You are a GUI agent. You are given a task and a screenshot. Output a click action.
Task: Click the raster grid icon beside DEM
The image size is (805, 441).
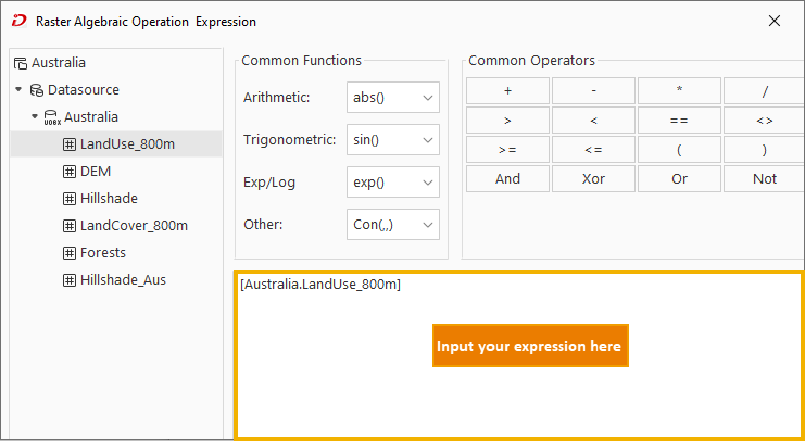tap(70, 171)
